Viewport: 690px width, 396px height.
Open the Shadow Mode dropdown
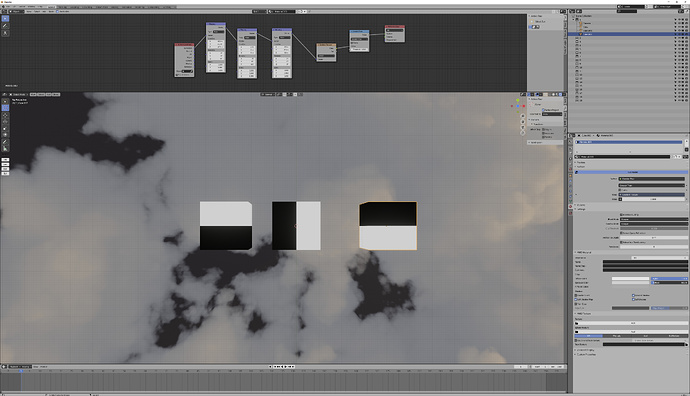click(654, 224)
